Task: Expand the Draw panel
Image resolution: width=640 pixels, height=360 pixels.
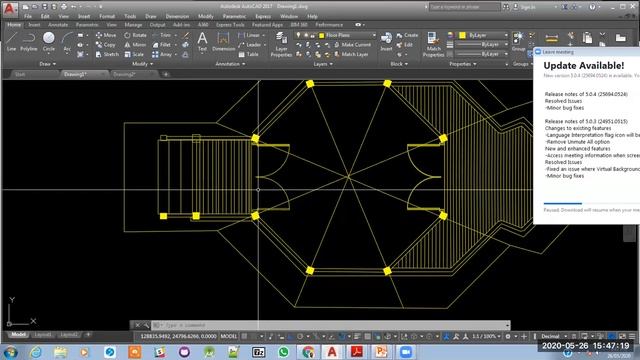Action: (x=47, y=64)
